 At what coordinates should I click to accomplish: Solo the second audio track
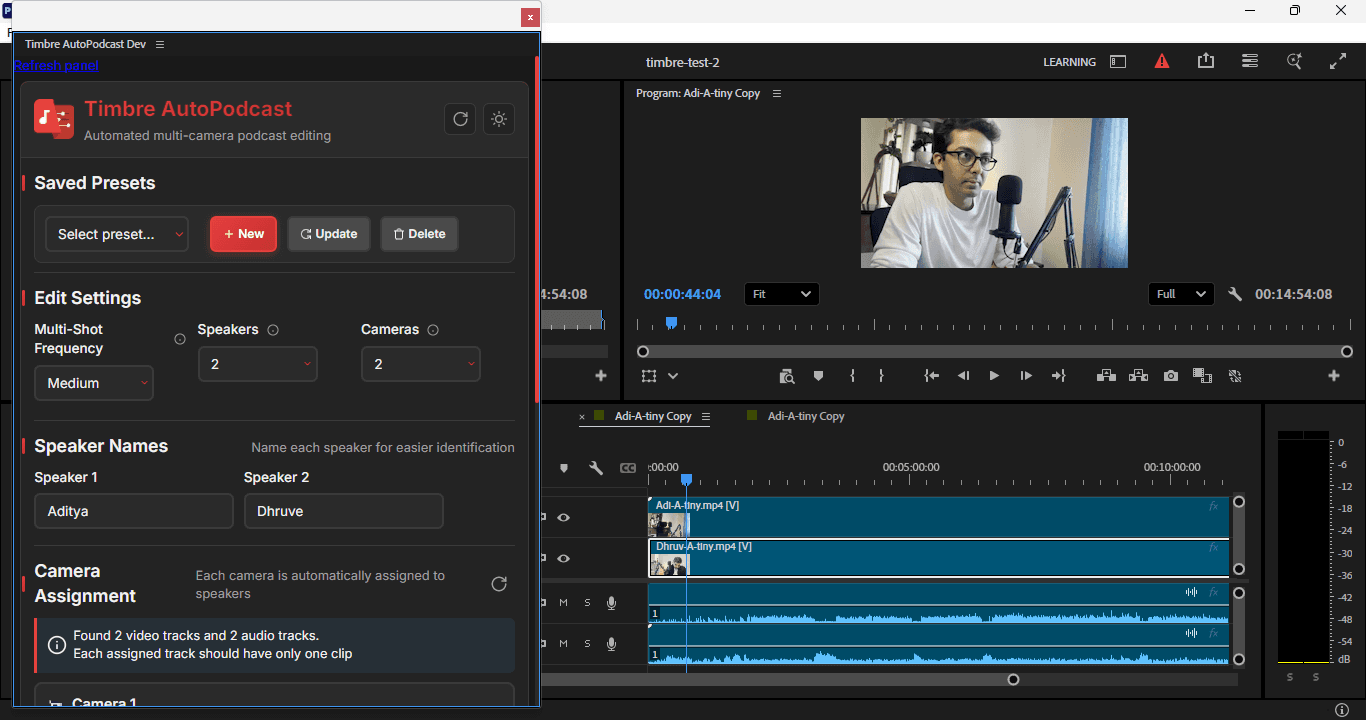587,643
